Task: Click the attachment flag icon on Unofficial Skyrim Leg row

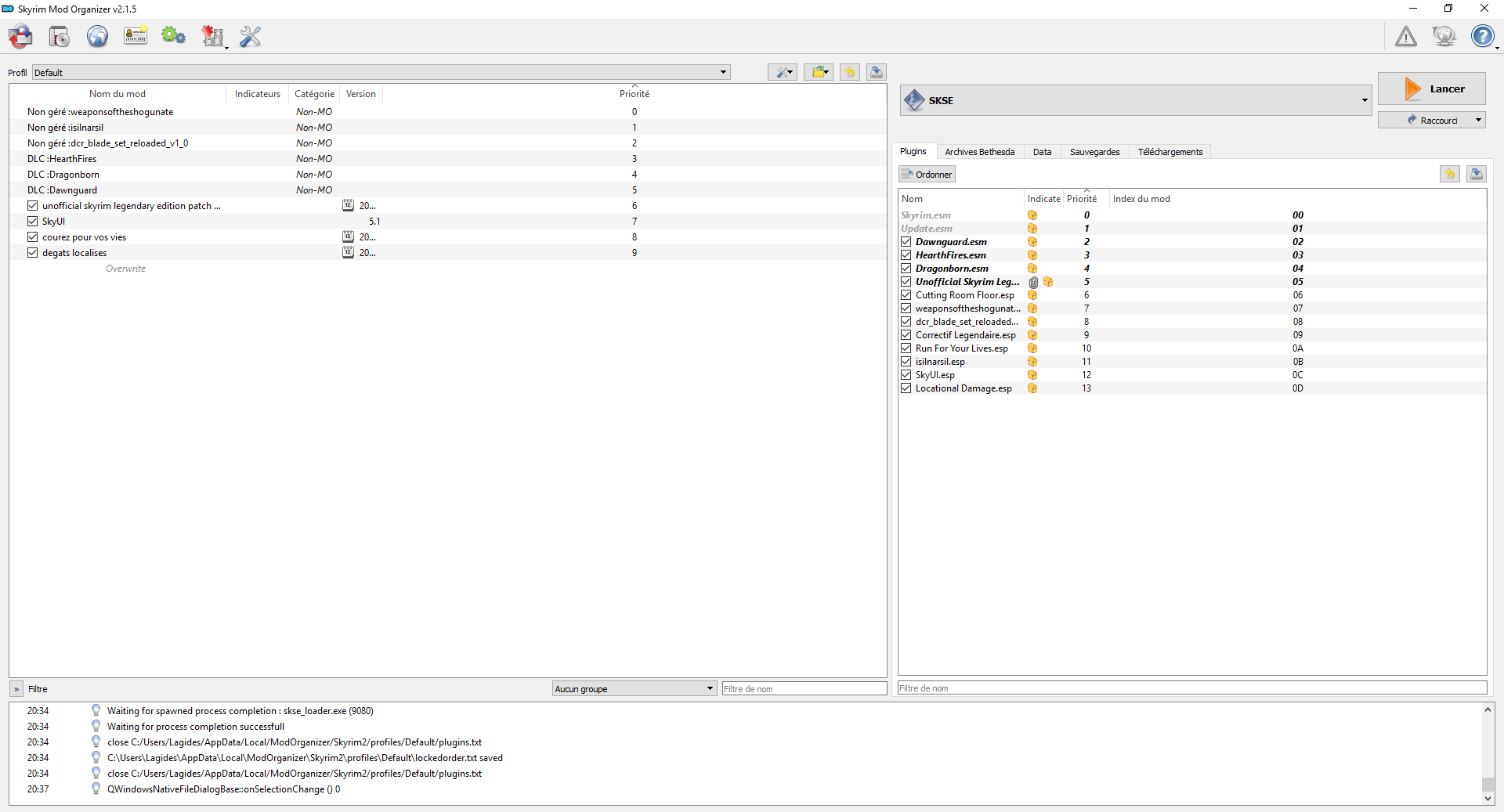Action: [1034, 282]
